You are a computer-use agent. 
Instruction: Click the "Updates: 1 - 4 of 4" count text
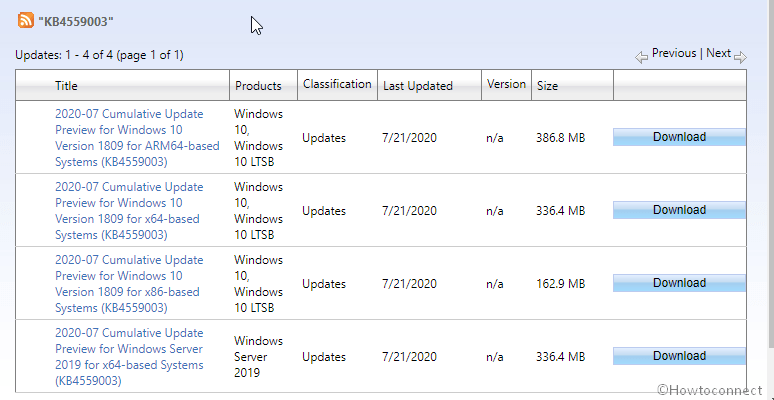[99, 55]
